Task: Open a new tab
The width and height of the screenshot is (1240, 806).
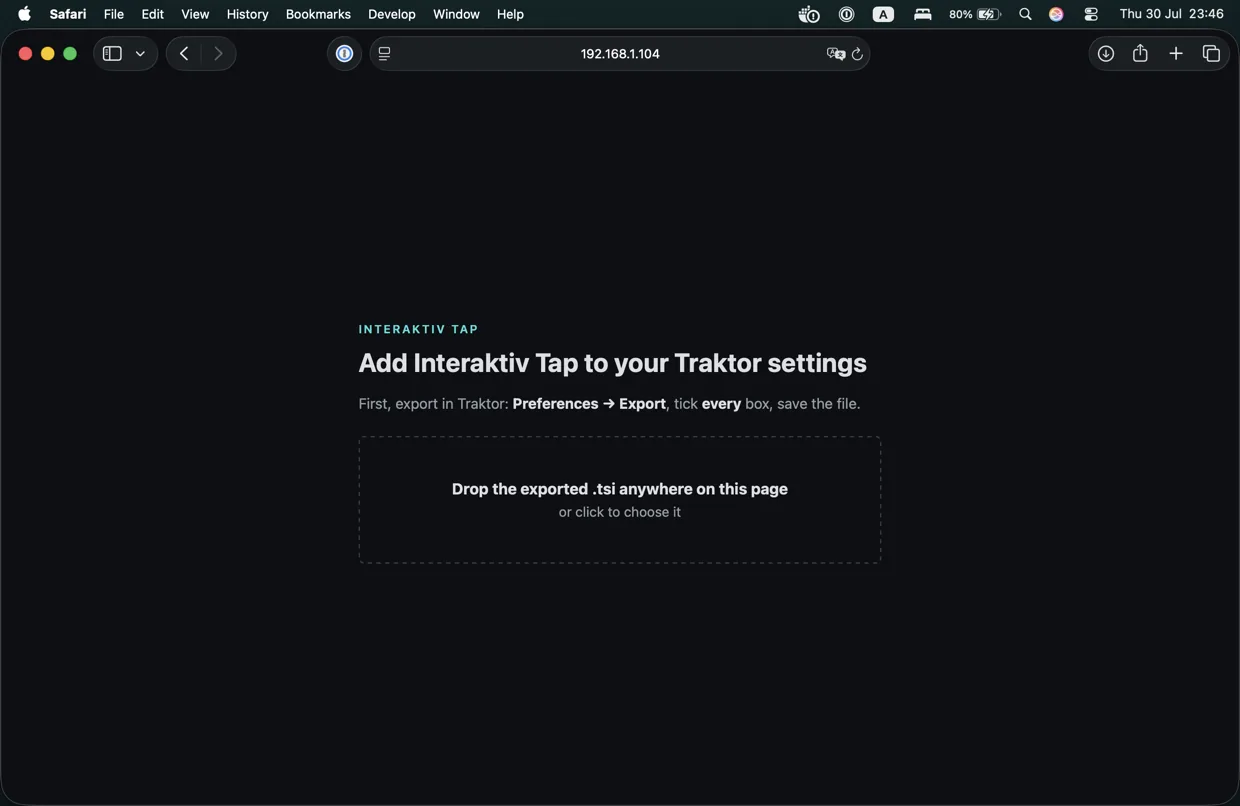Action: (1176, 54)
